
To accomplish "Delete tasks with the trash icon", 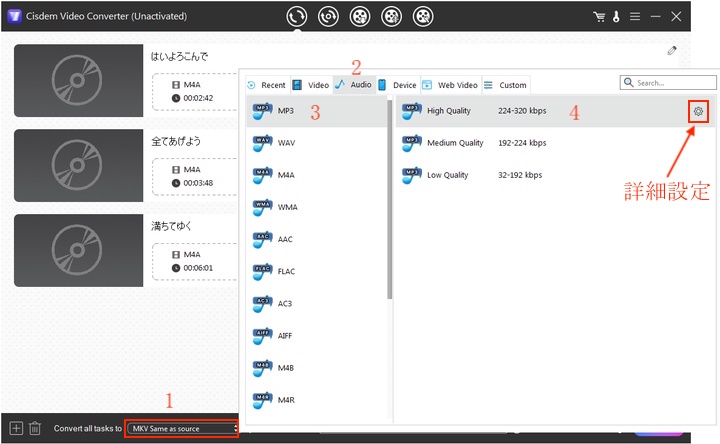I will tap(35, 428).
